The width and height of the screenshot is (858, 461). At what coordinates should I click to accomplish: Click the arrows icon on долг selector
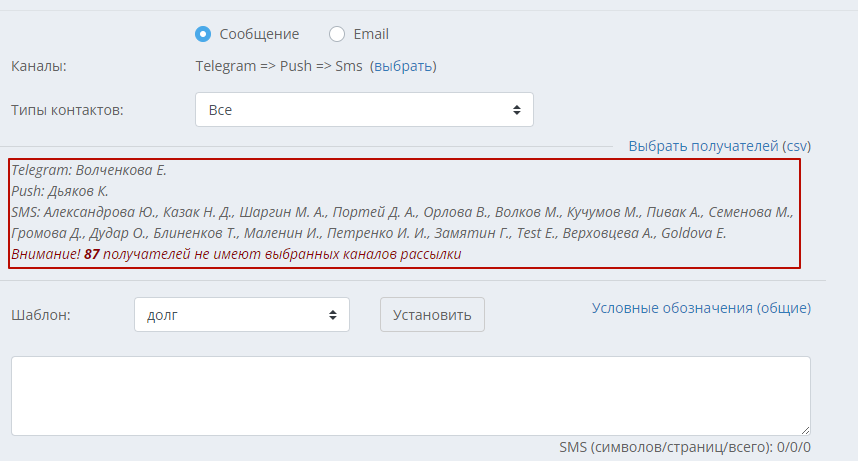[333, 315]
